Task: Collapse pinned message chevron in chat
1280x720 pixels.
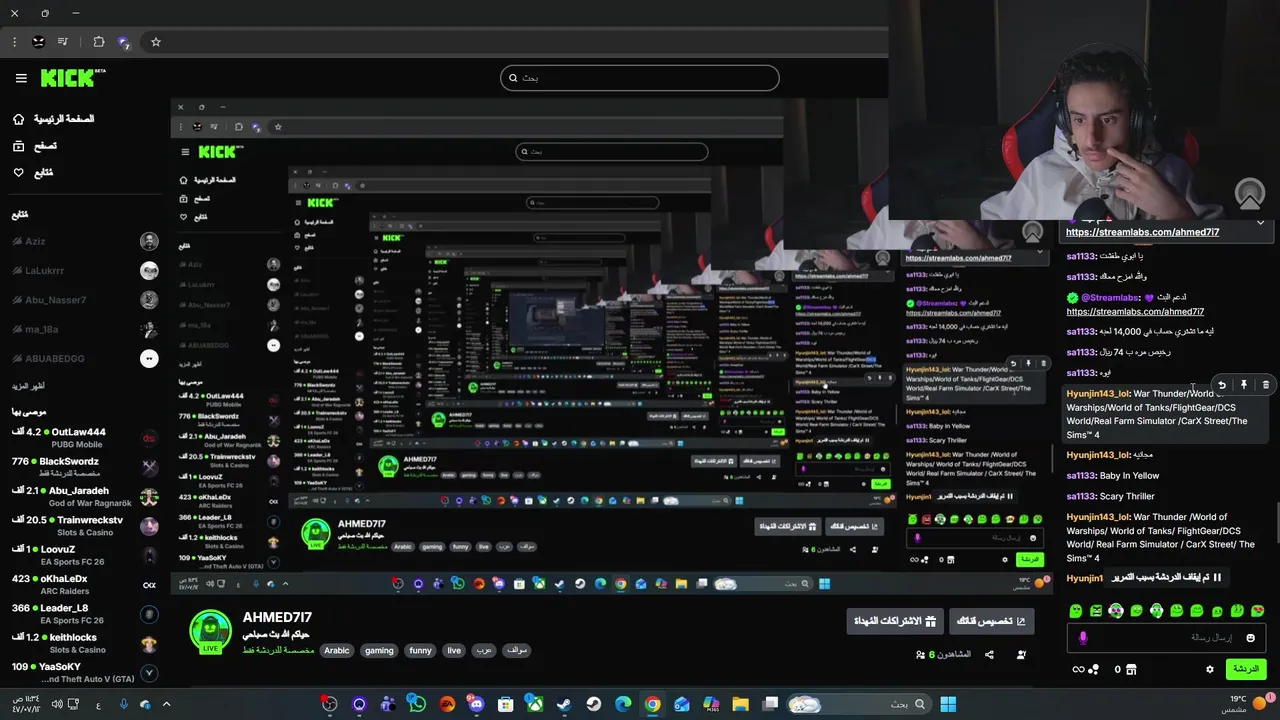Action: [x=1260, y=222]
